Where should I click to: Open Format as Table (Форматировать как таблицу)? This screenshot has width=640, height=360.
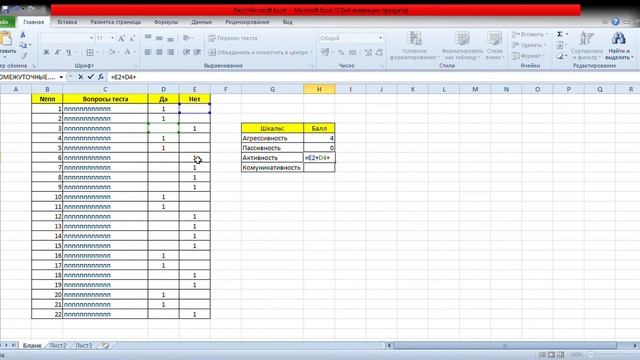[x=462, y=46]
